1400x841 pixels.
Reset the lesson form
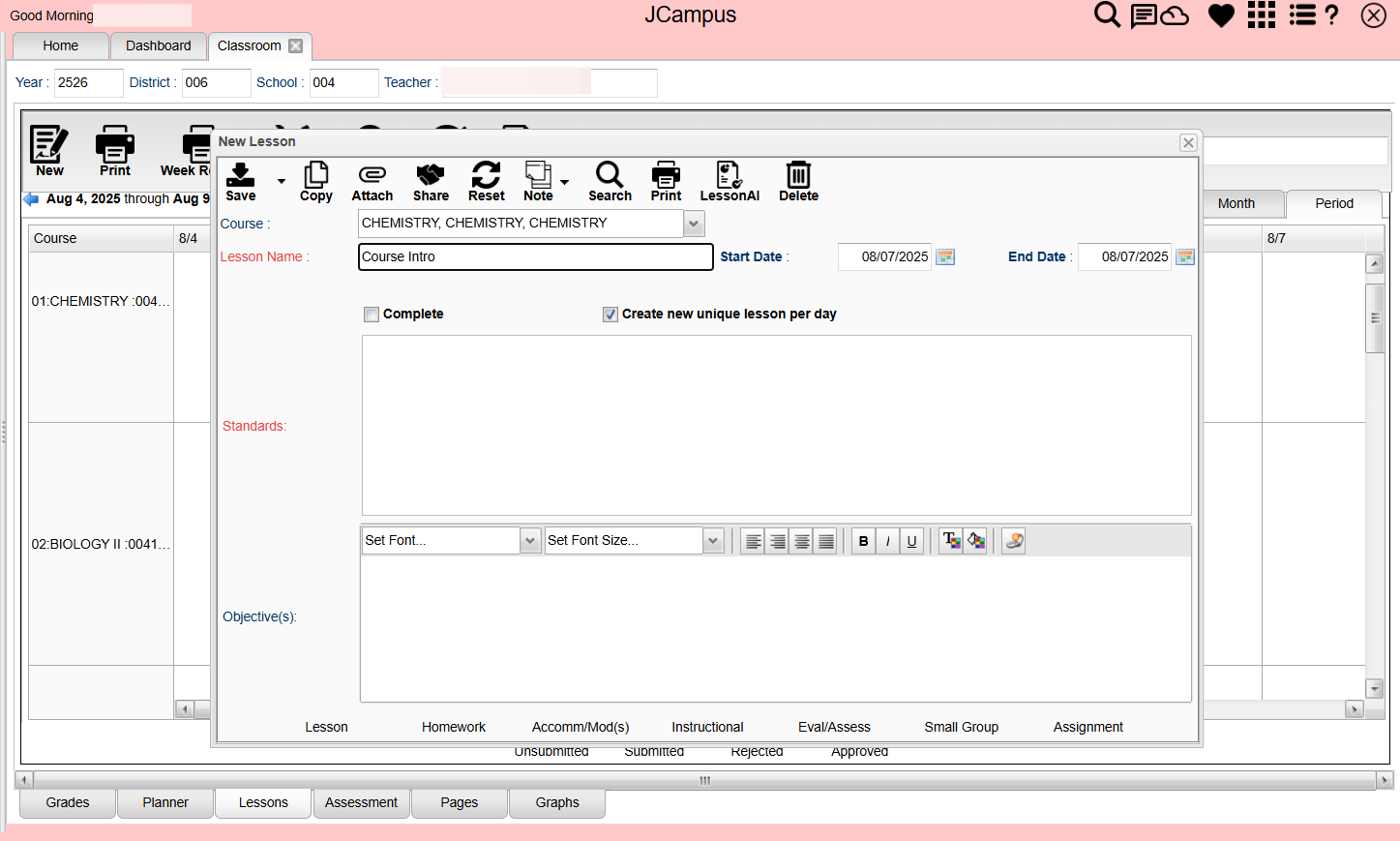pyautogui.click(x=486, y=182)
